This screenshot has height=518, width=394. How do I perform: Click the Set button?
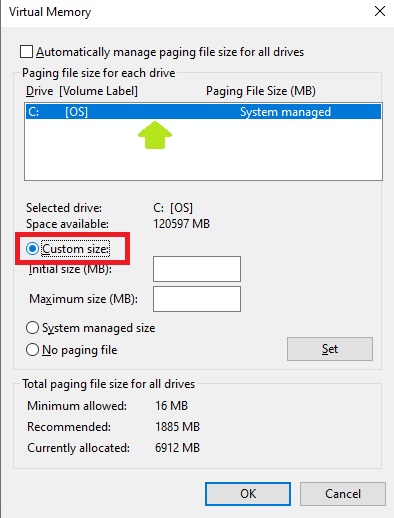pos(330,349)
